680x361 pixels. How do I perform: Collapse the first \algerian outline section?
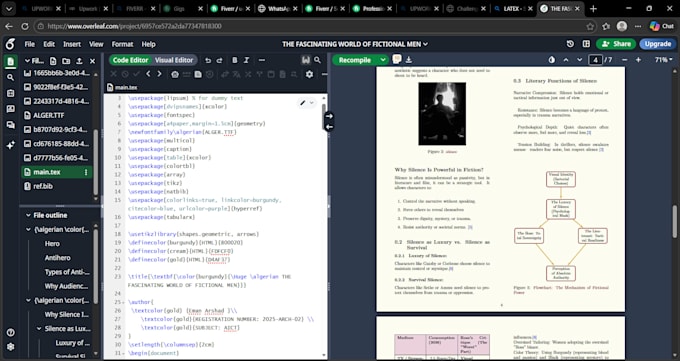coord(28,230)
